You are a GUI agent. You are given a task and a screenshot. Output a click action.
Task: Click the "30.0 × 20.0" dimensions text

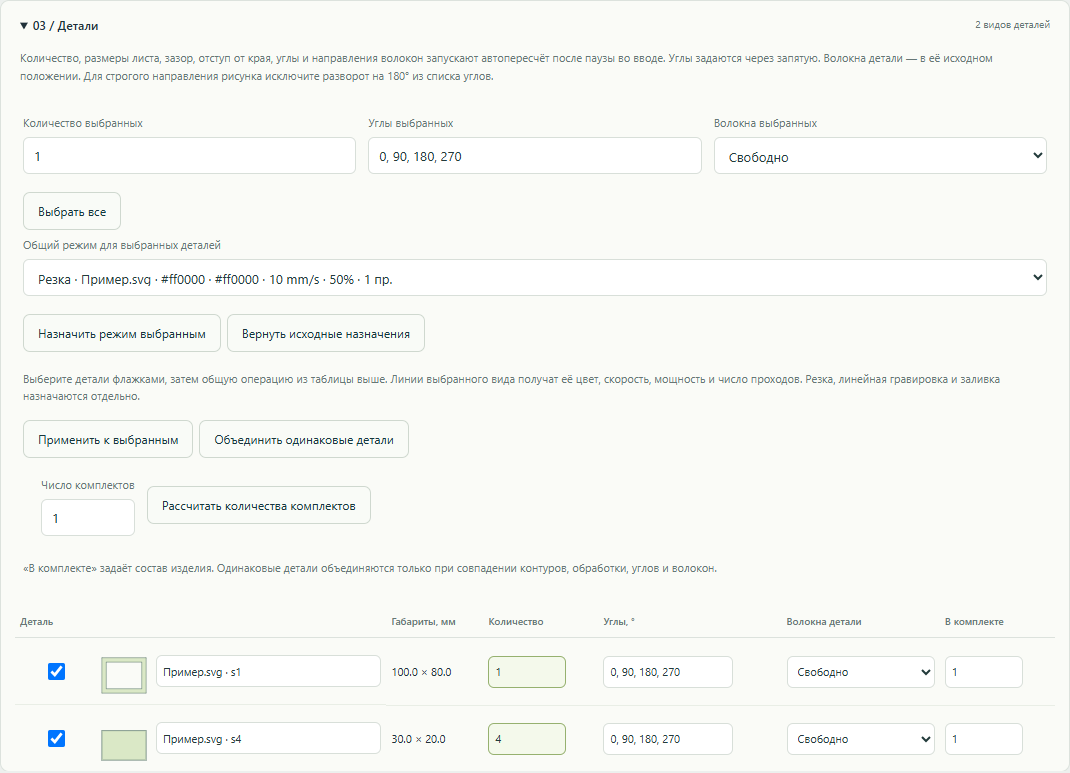(418, 739)
